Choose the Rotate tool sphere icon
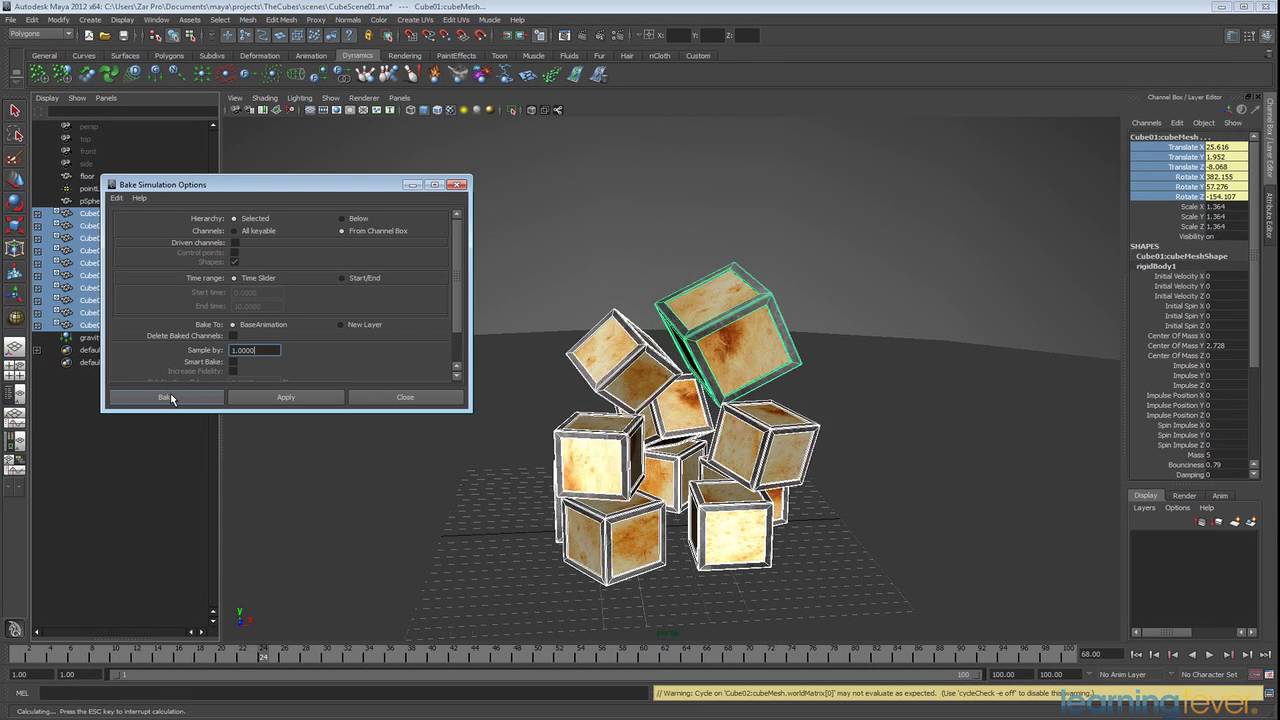 click(x=14, y=202)
